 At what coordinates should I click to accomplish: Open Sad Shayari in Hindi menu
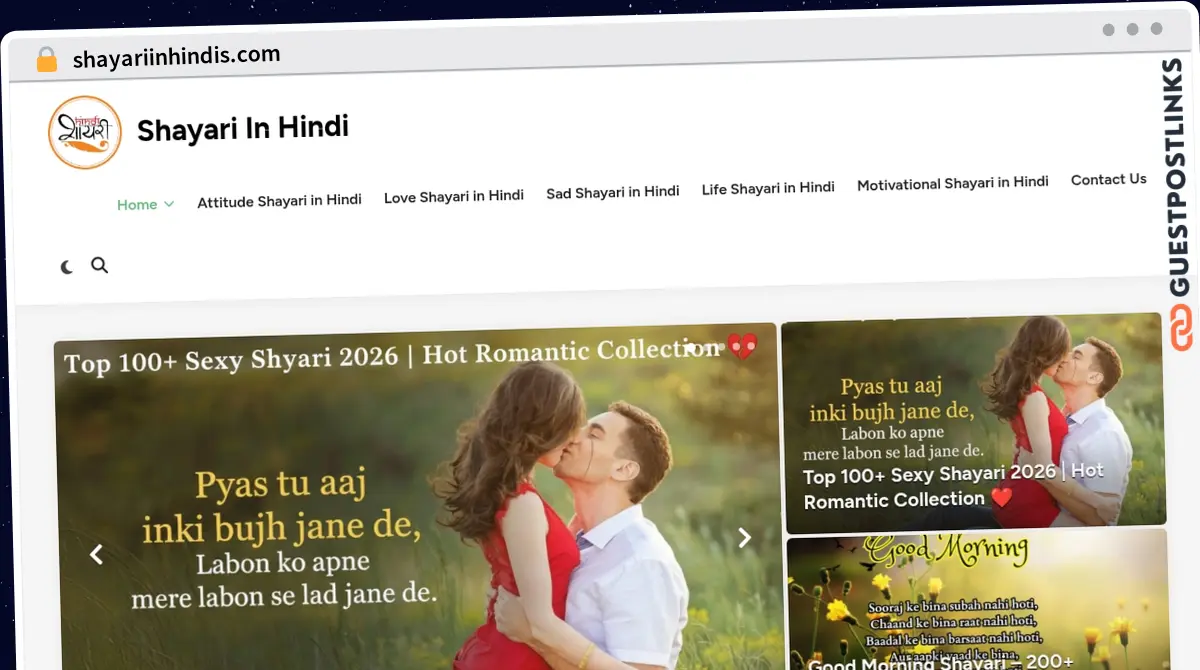coord(613,192)
